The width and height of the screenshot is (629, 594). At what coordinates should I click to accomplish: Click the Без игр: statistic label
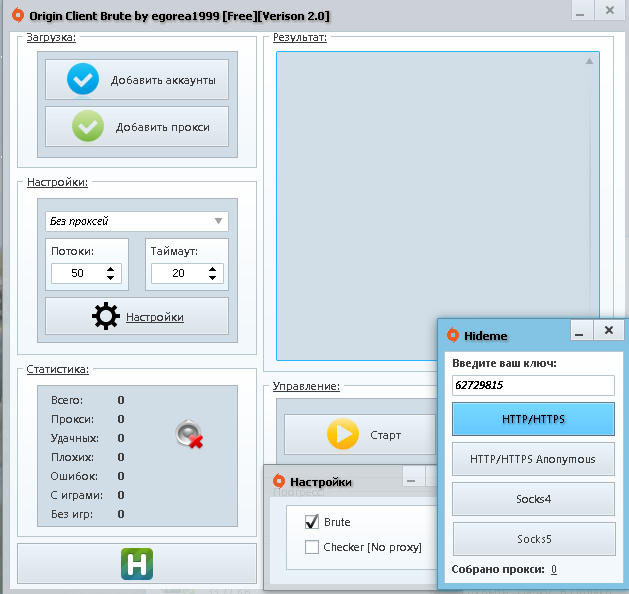point(72,514)
